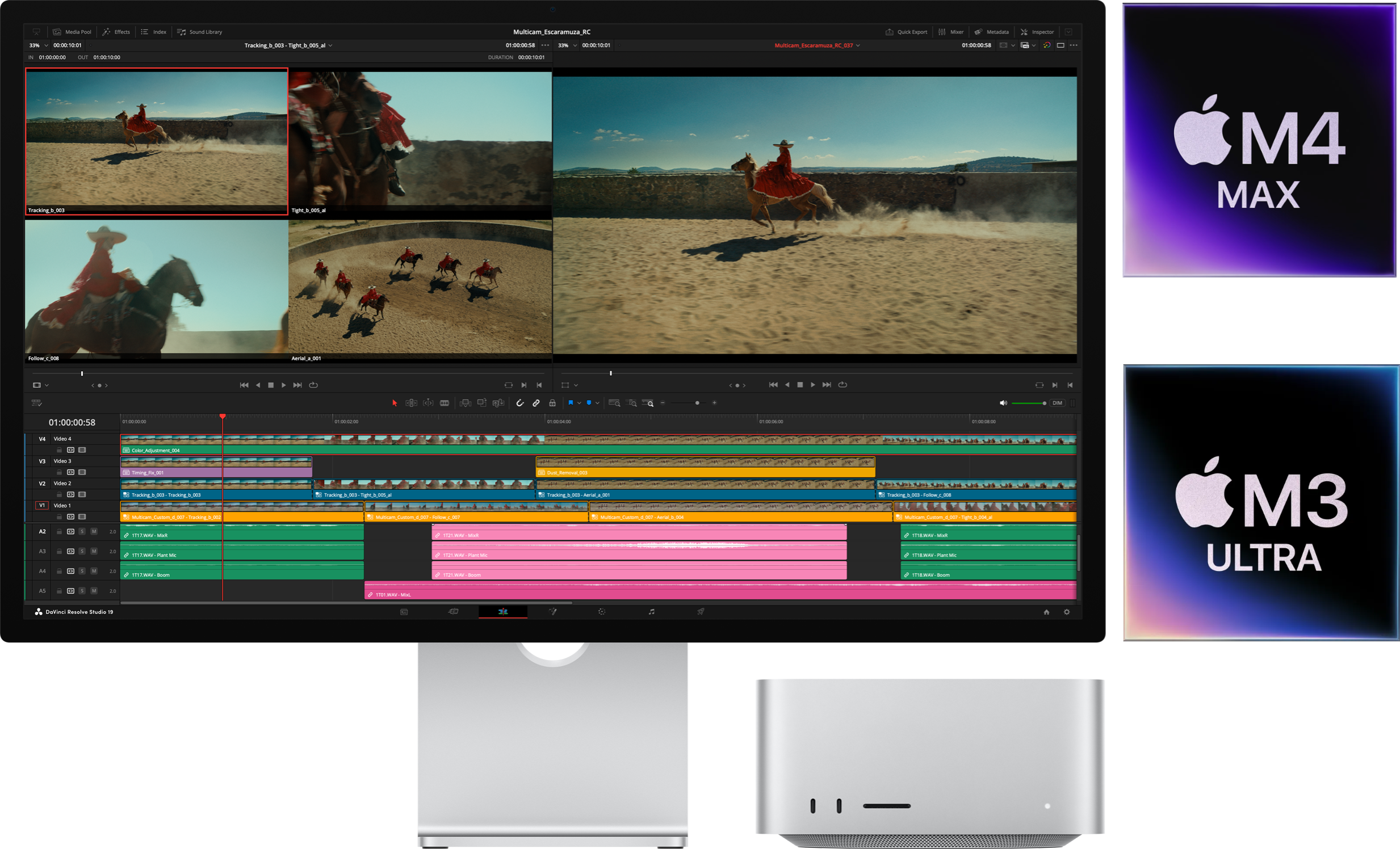Open the Tracking_b_003 - Tight_b_005_al clip dropdown
Screen dimensions: 1400x849
point(330,45)
